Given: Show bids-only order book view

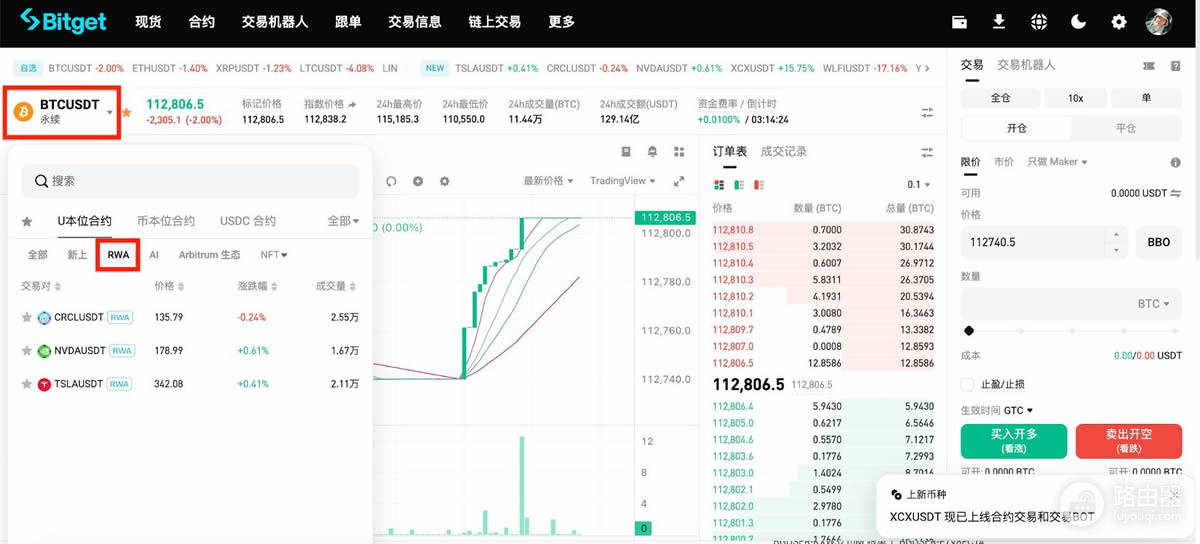Looking at the screenshot, I should [739, 185].
